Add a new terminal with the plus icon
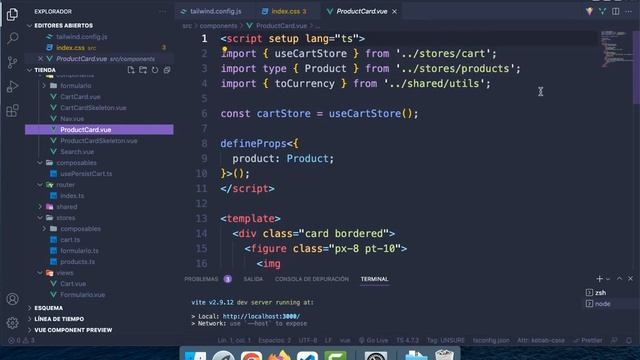The width and height of the screenshot is (640, 360). click(599, 279)
